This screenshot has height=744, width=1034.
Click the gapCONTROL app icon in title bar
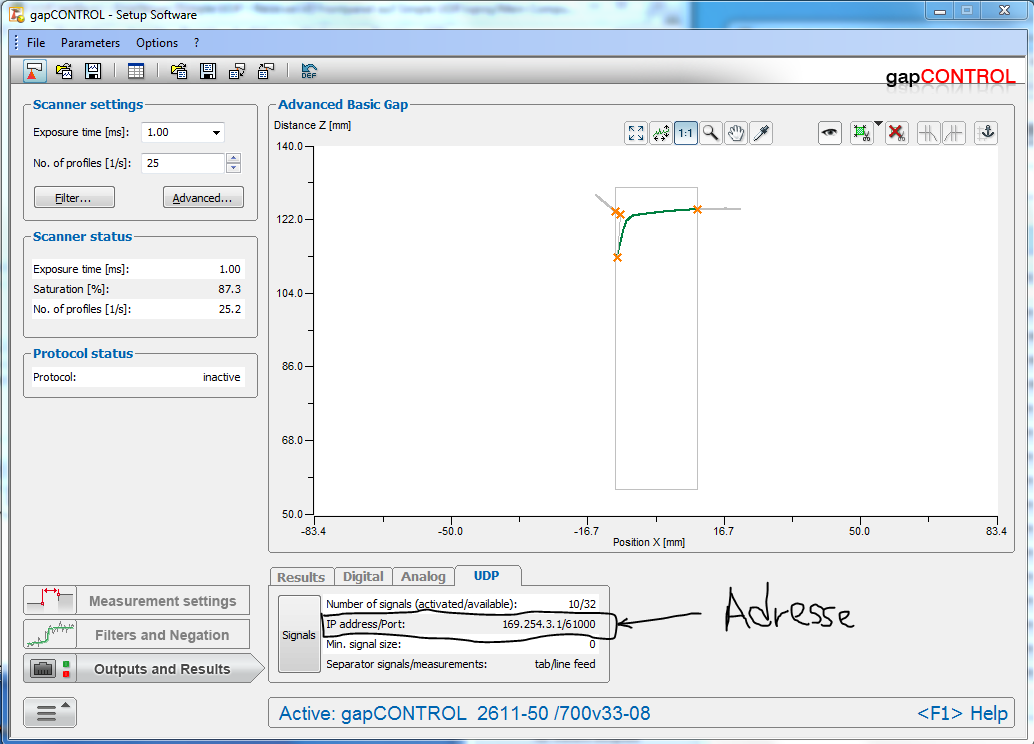17,13
